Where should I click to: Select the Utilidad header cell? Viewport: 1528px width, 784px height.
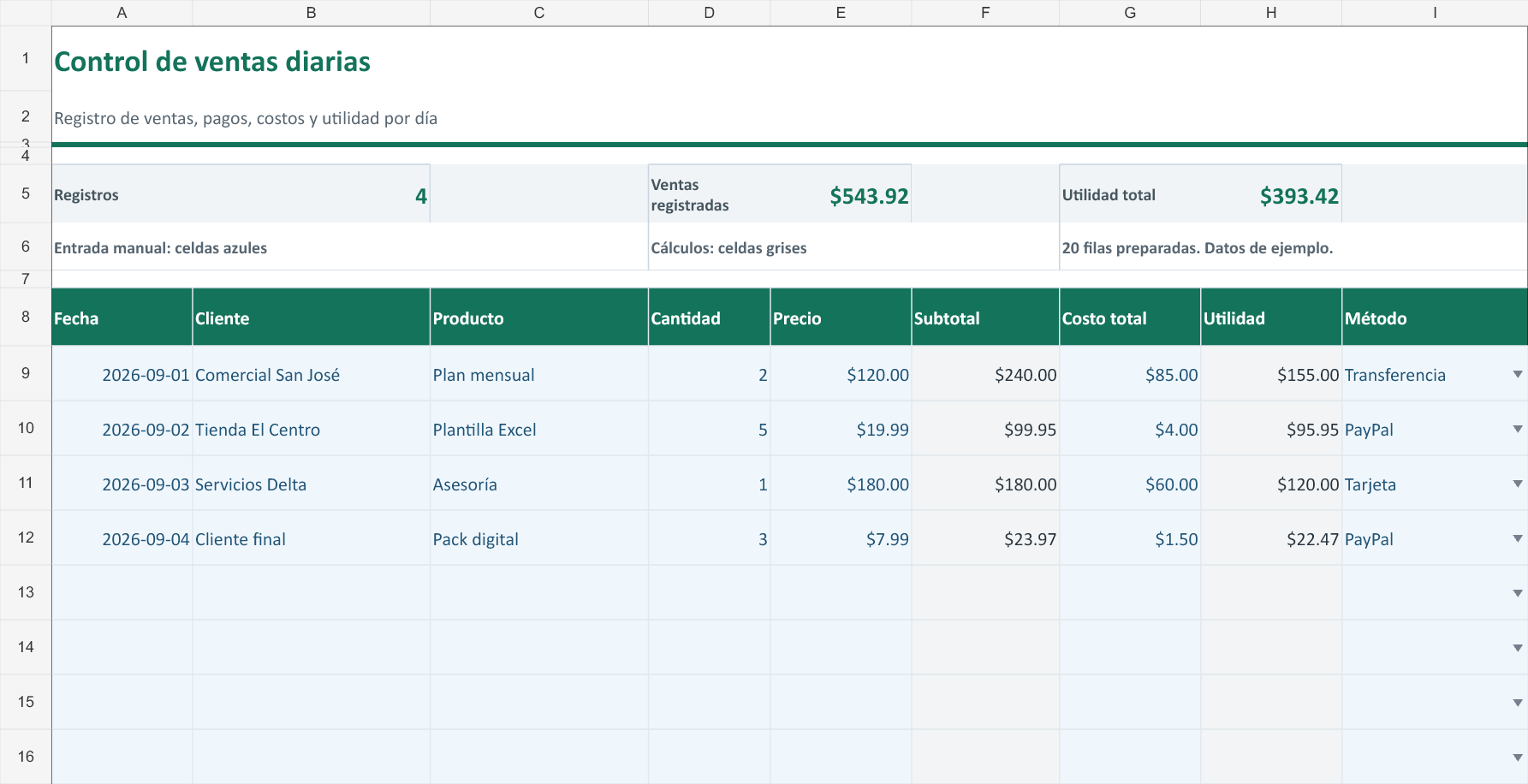pyautogui.click(x=1271, y=318)
